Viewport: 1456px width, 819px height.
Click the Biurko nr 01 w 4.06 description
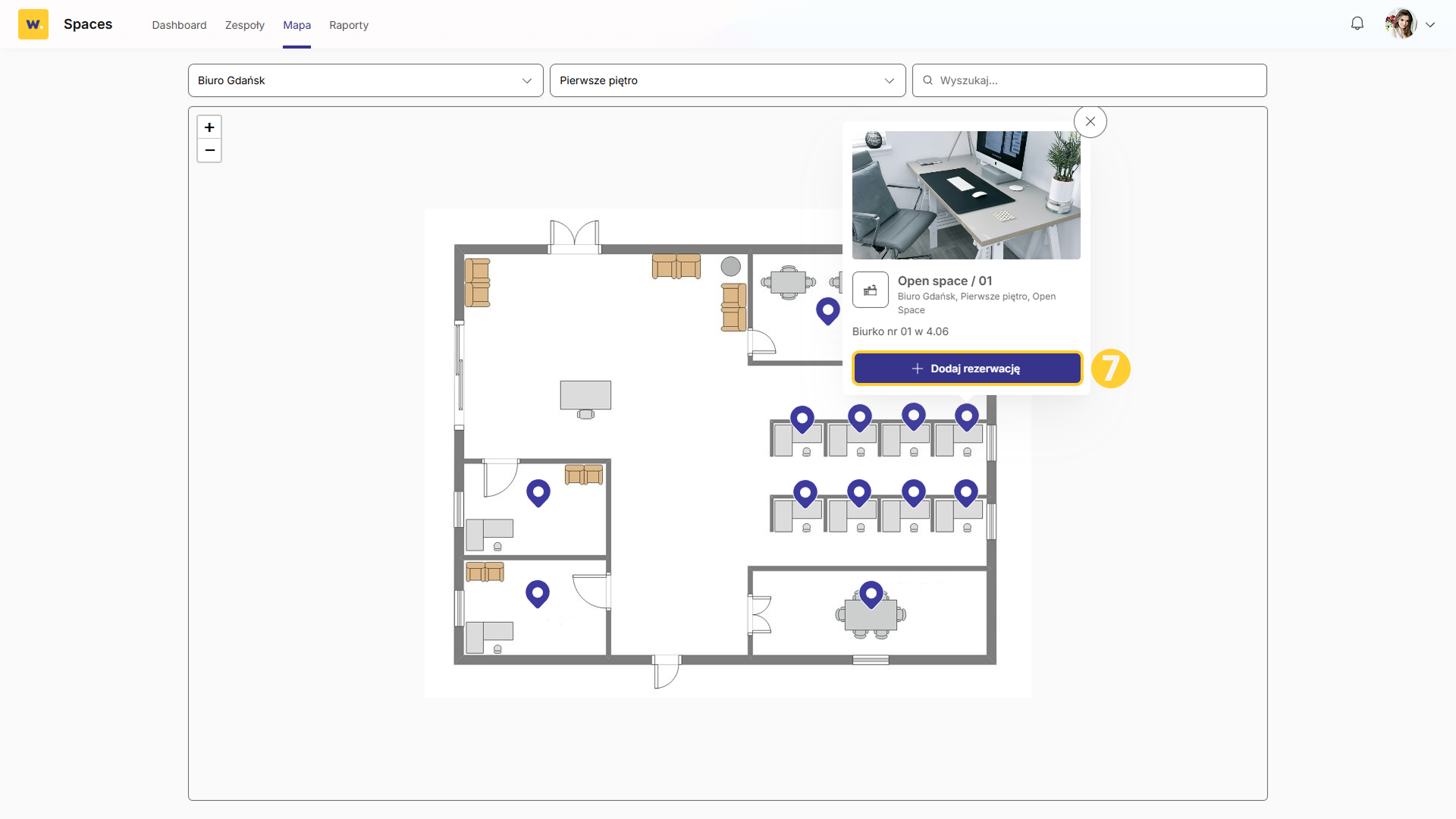900,331
